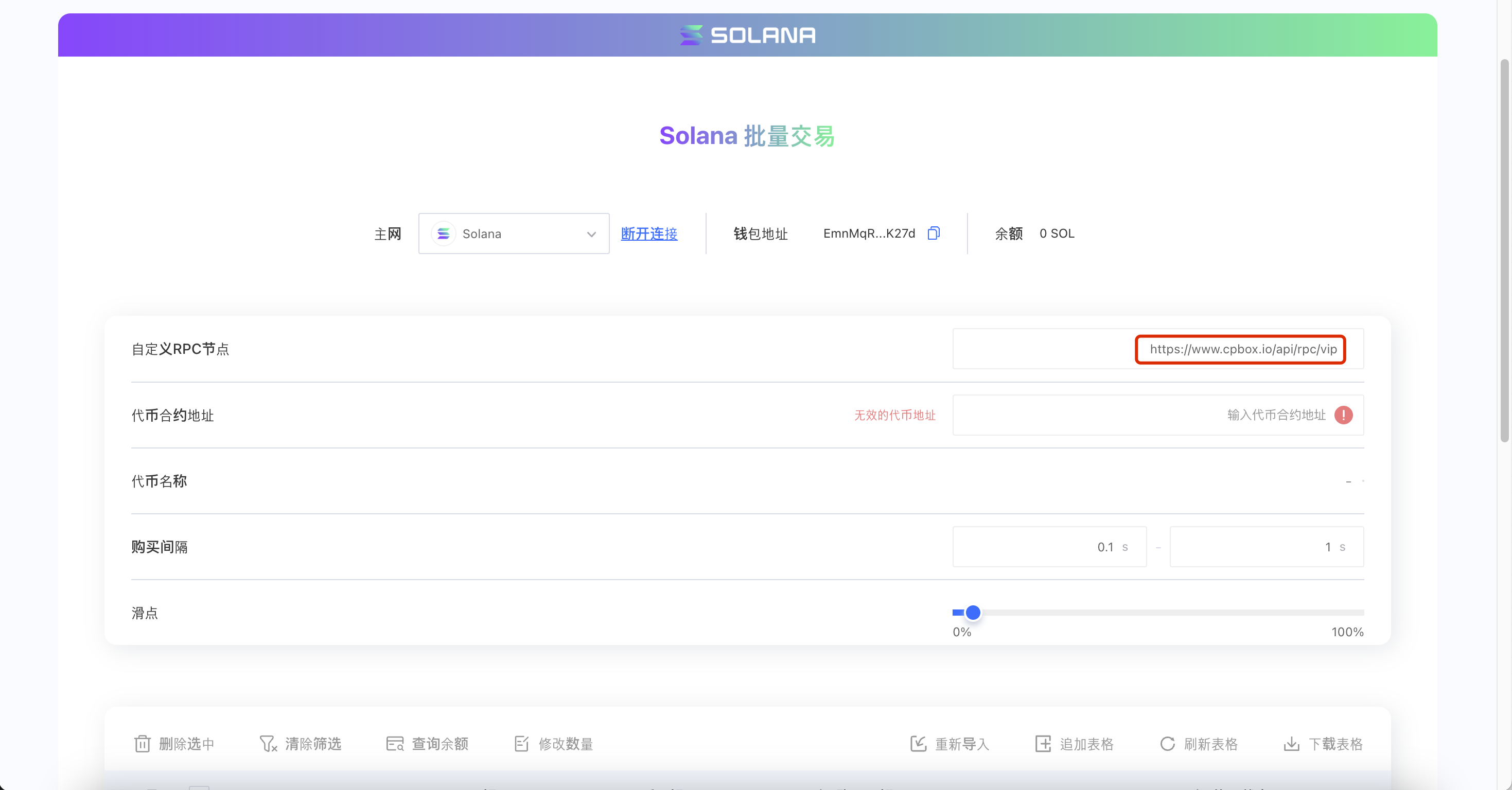The height and width of the screenshot is (790, 1512).
Task: Click the minimum purchase interval field 0.1
Action: [1049, 547]
